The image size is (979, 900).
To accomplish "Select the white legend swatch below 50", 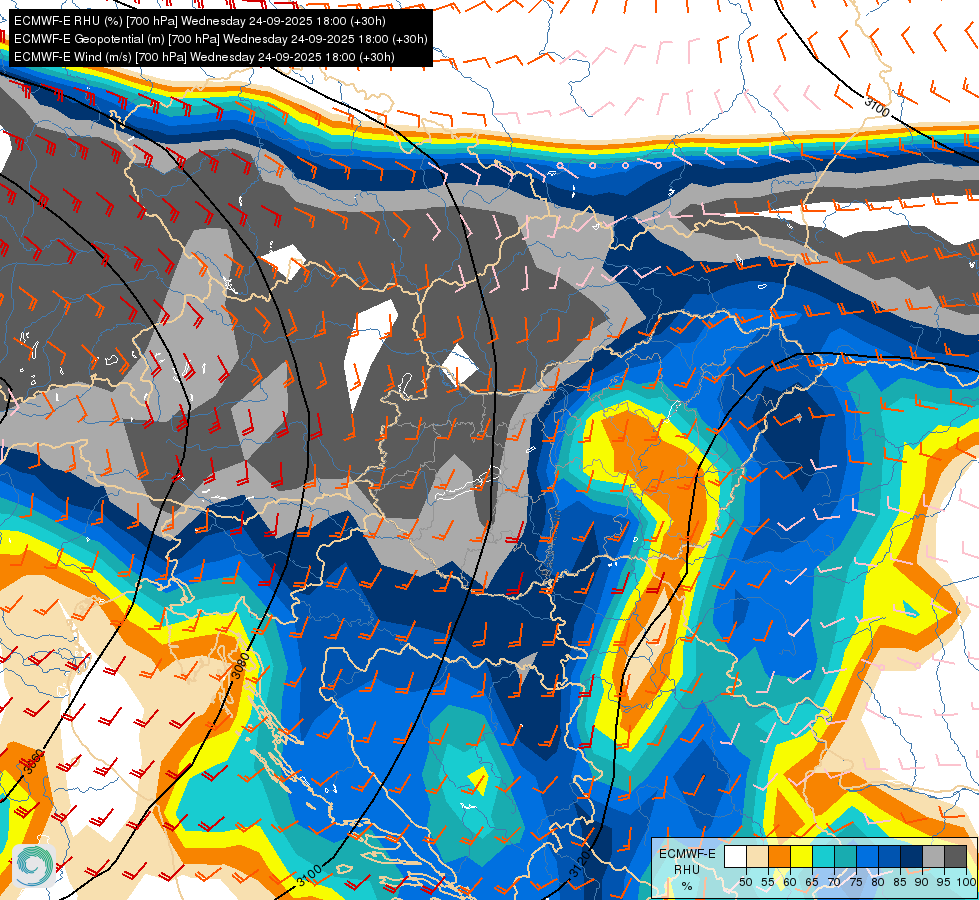I will (735, 856).
